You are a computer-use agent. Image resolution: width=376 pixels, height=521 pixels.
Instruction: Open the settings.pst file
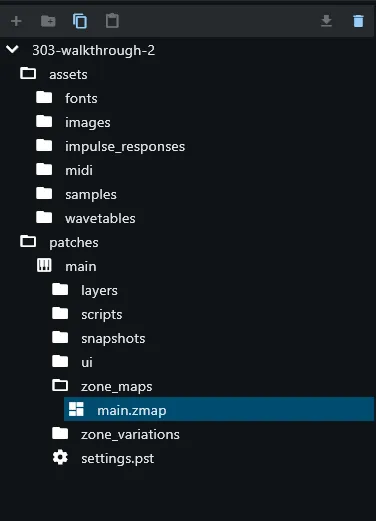118,459
